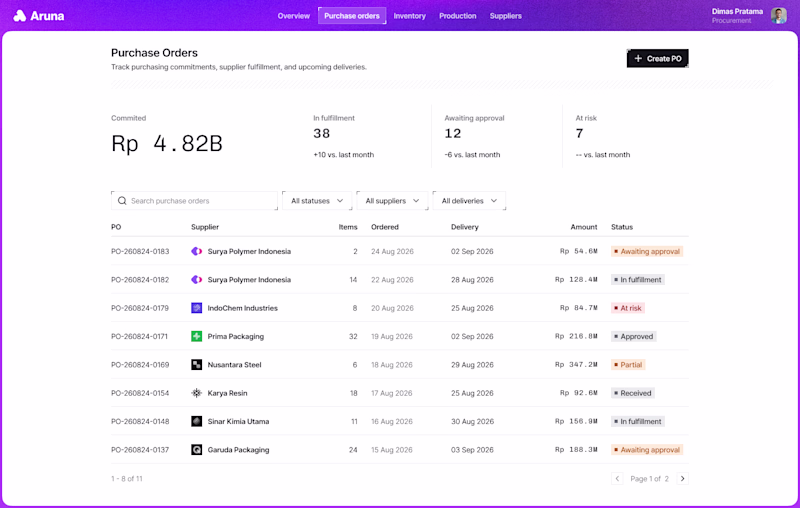The width and height of the screenshot is (800, 508).
Task: Open Dimas Pratama's profile avatar
Action: tap(779, 16)
